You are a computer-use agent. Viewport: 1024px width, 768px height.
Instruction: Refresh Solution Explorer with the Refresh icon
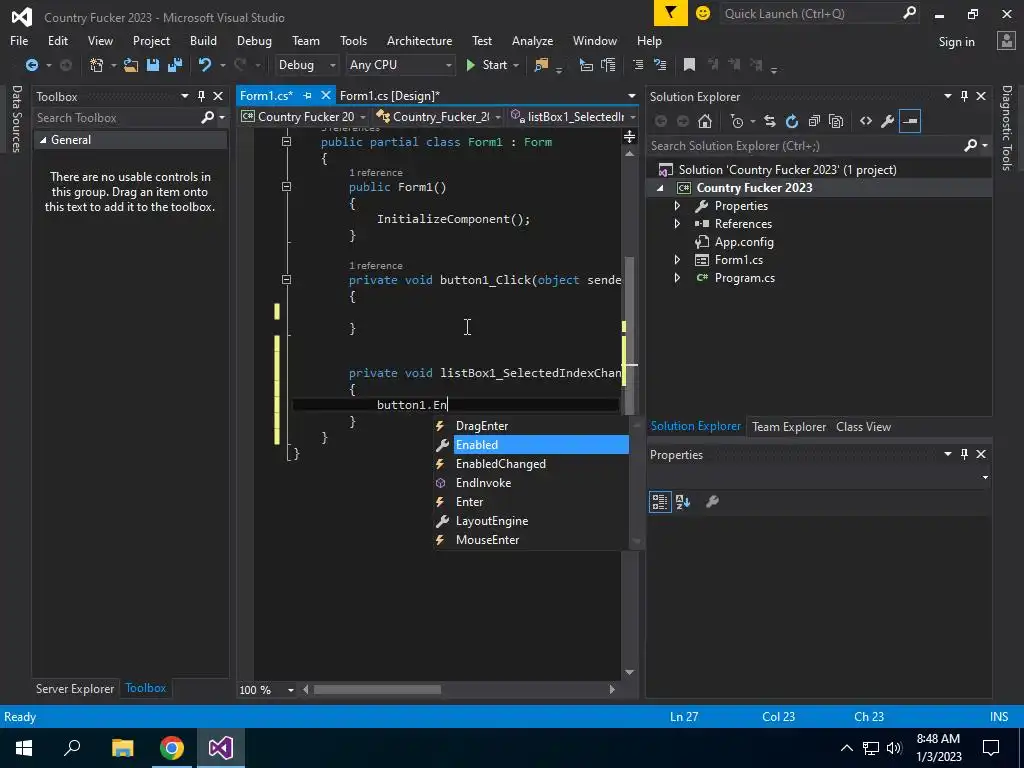pyautogui.click(x=792, y=121)
